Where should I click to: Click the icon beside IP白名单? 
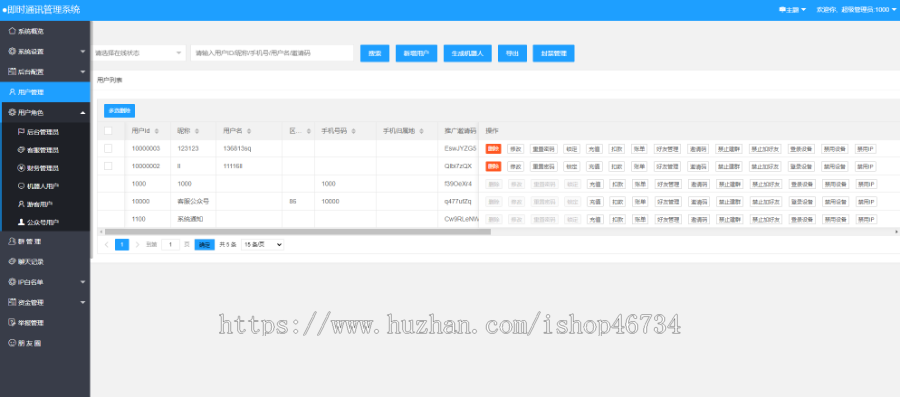[12, 282]
